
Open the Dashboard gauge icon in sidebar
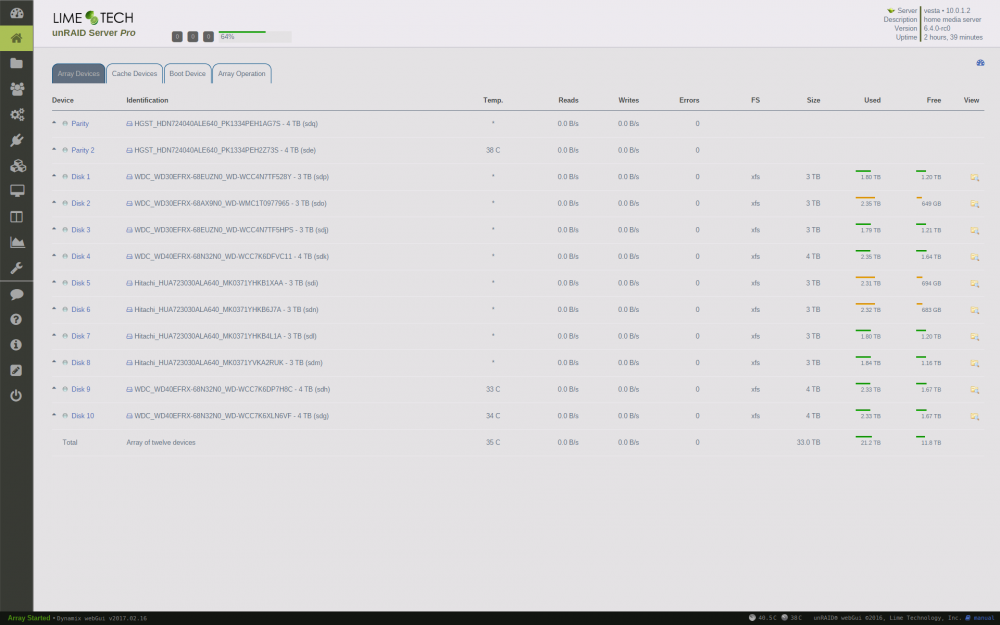[17, 13]
